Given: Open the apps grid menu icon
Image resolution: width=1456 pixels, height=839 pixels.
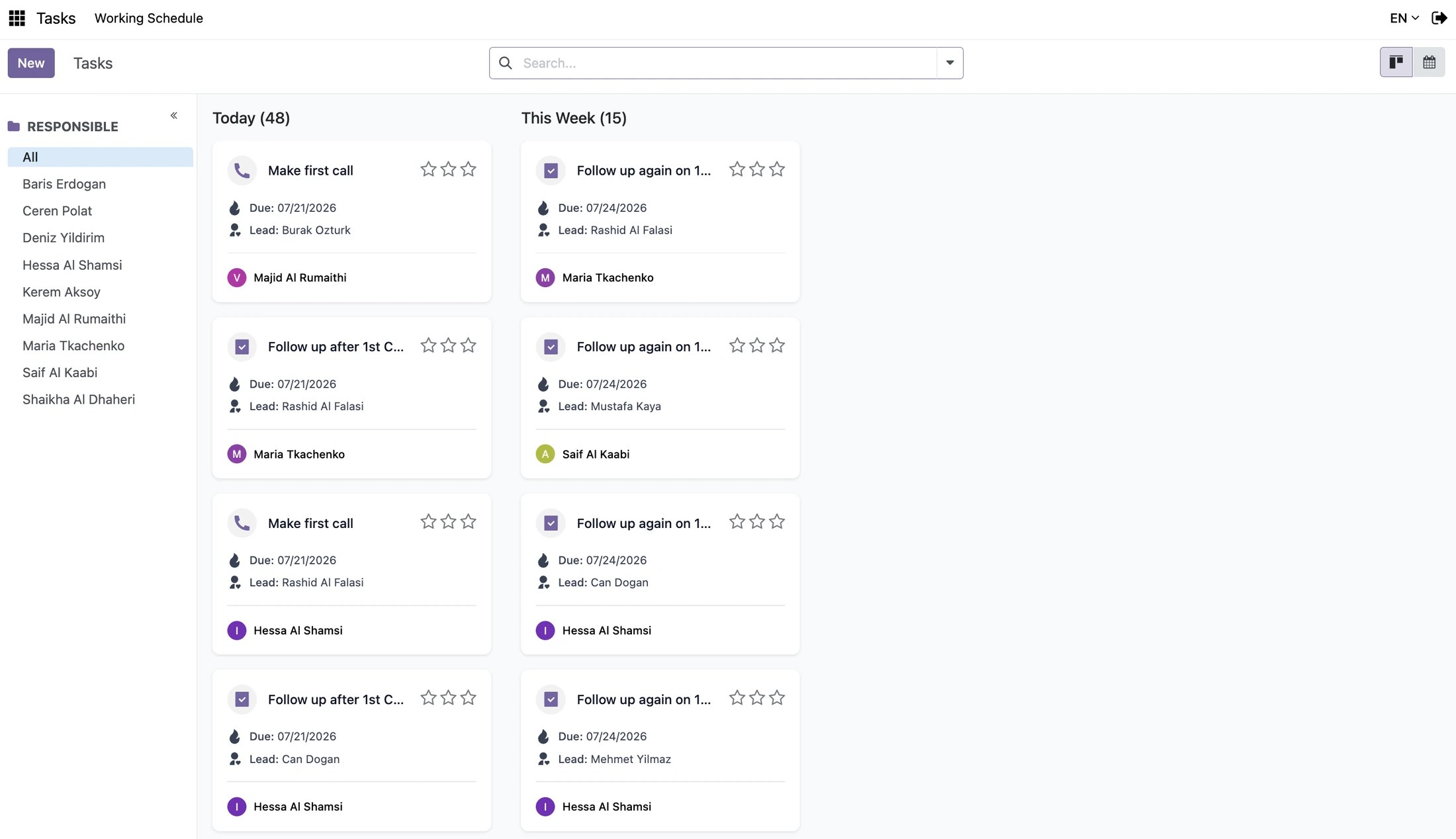Looking at the screenshot, I should [17, 18].
